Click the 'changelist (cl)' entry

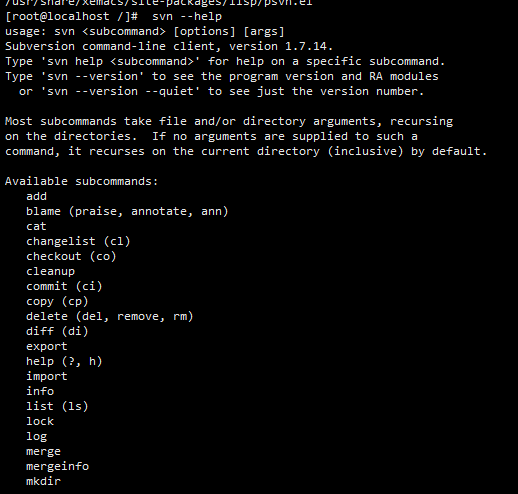point(78,241)
